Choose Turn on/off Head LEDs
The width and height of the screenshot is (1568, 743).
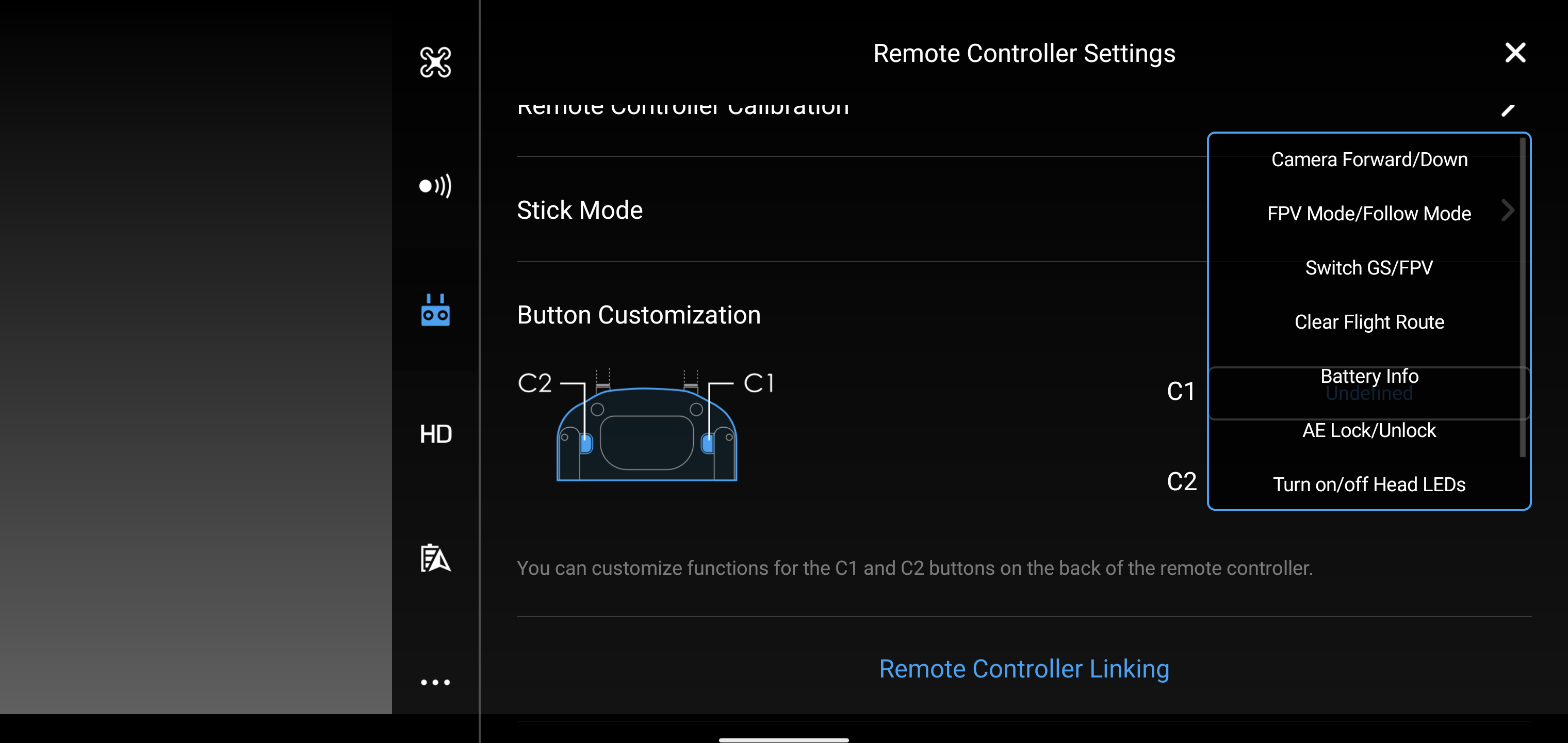coord(1369,485)
